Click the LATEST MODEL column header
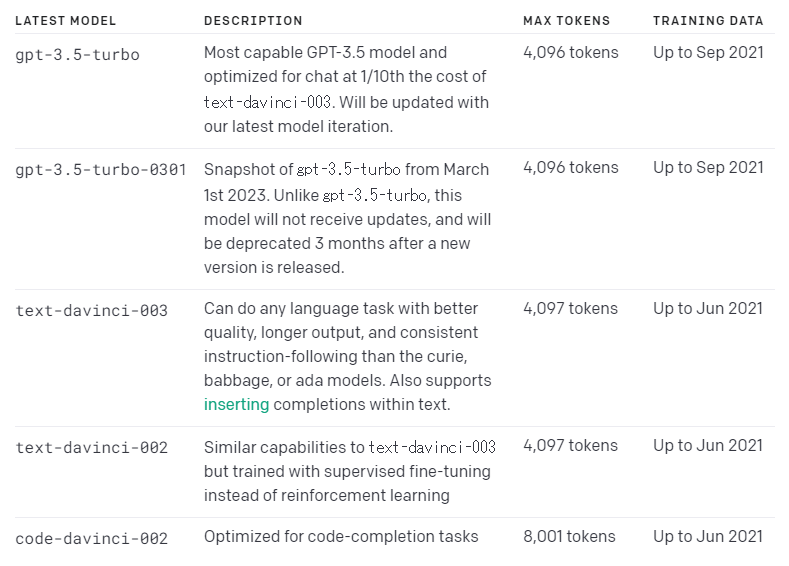 tap(65, 21)
